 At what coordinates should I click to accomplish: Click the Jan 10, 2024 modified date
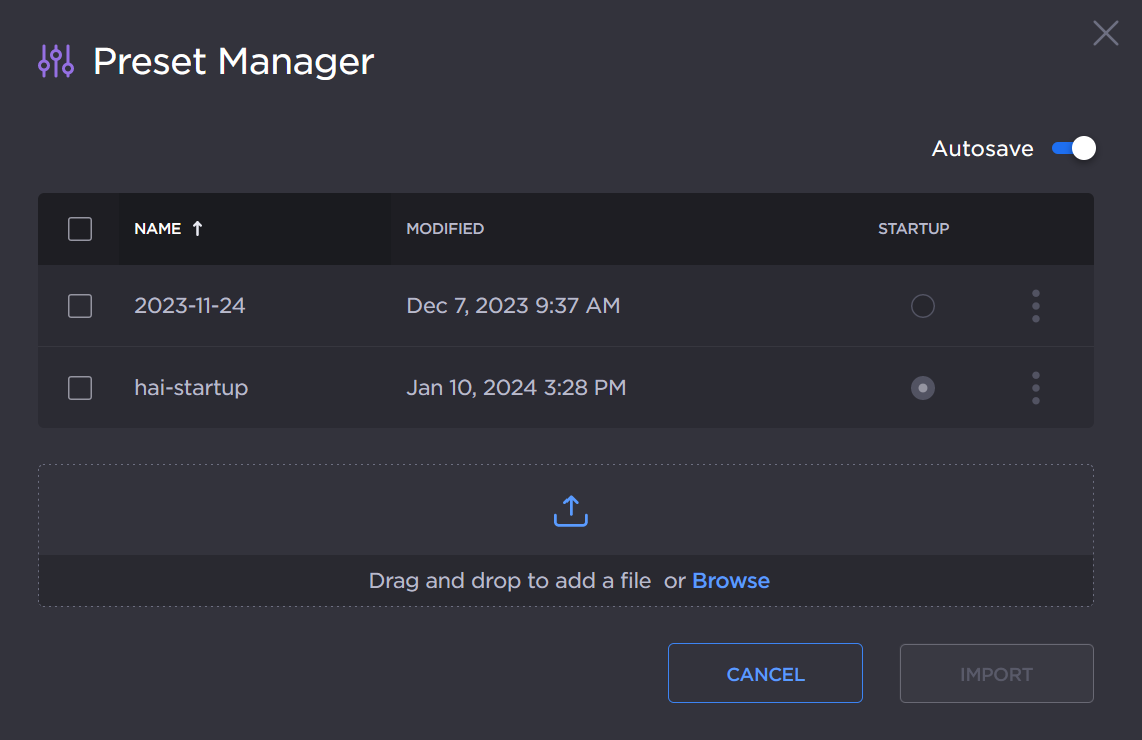pos(516,388)
